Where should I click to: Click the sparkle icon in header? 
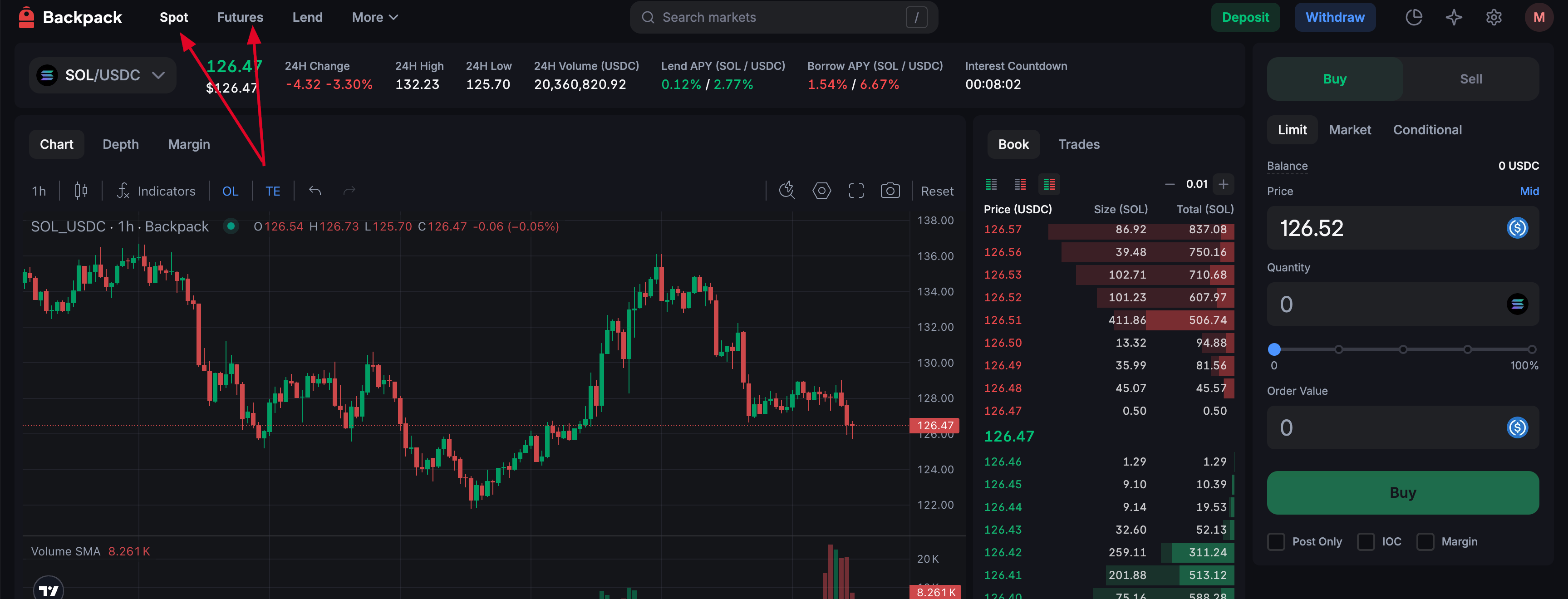(1454, 17)
